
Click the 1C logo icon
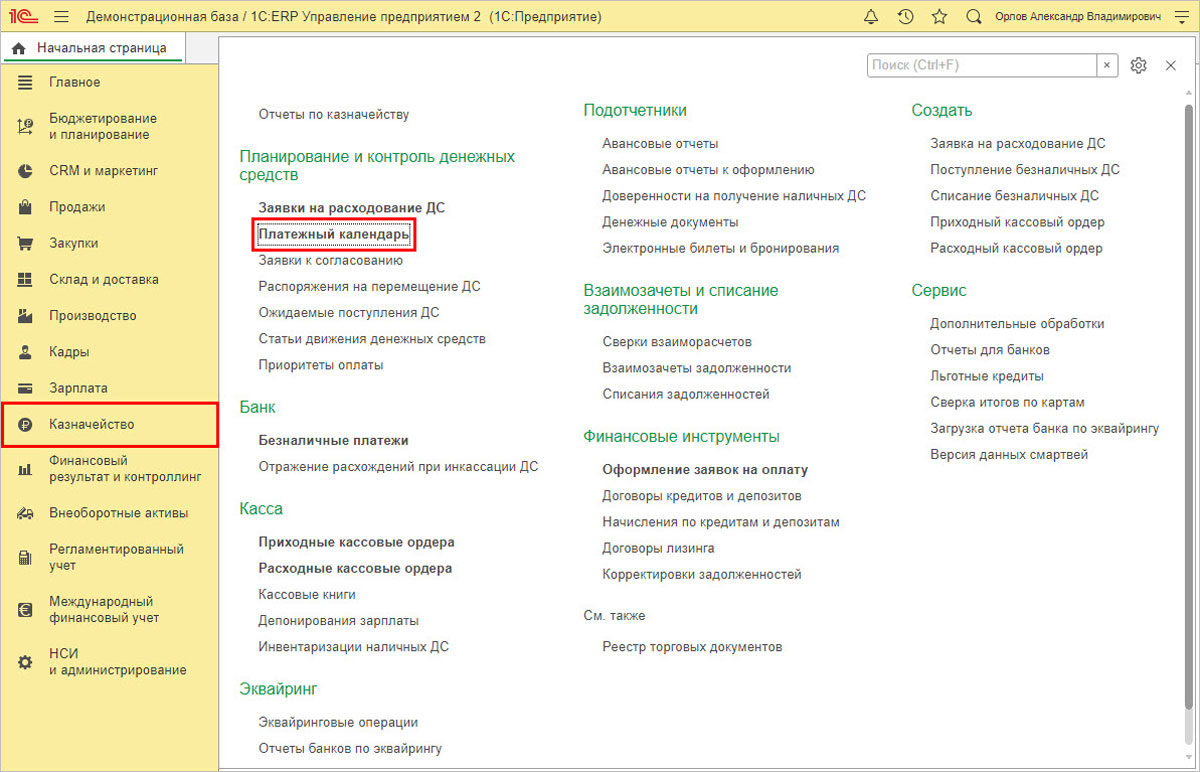pyautogui.click(x=24, y=17)
